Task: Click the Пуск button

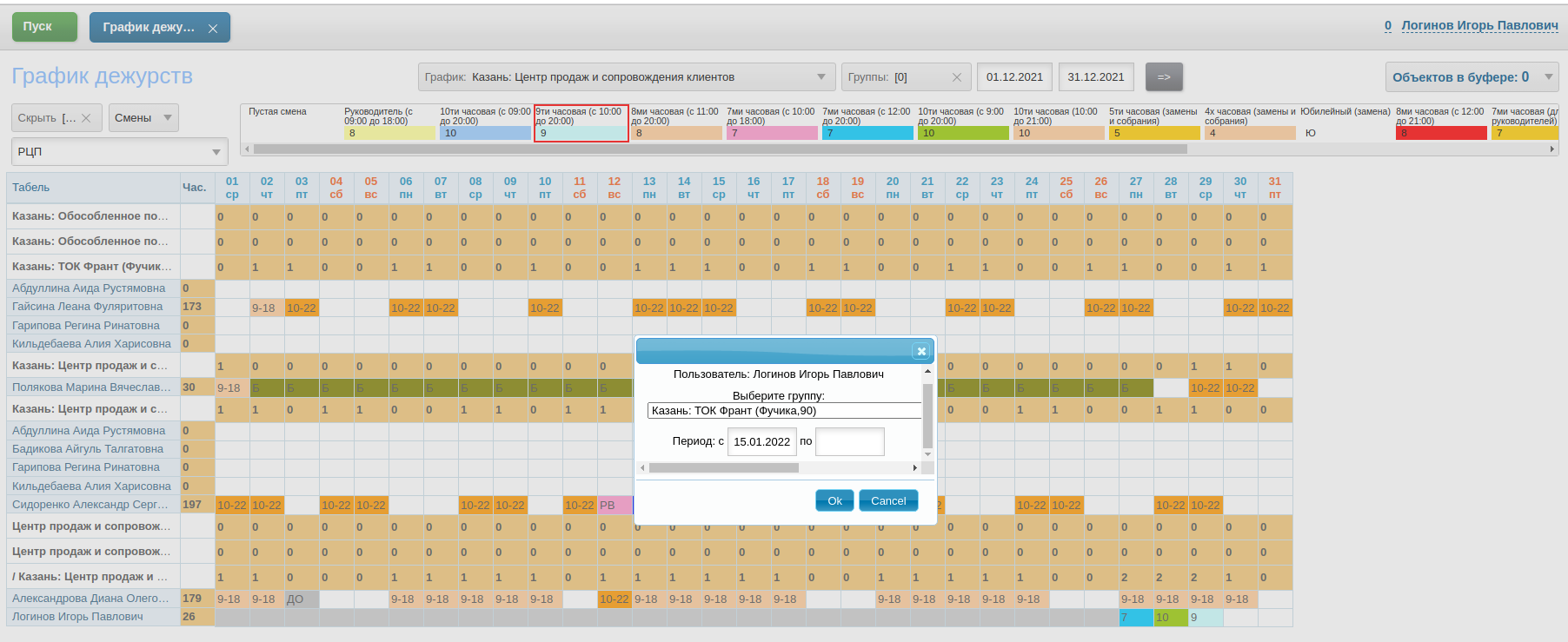Action: click(44, 27)
